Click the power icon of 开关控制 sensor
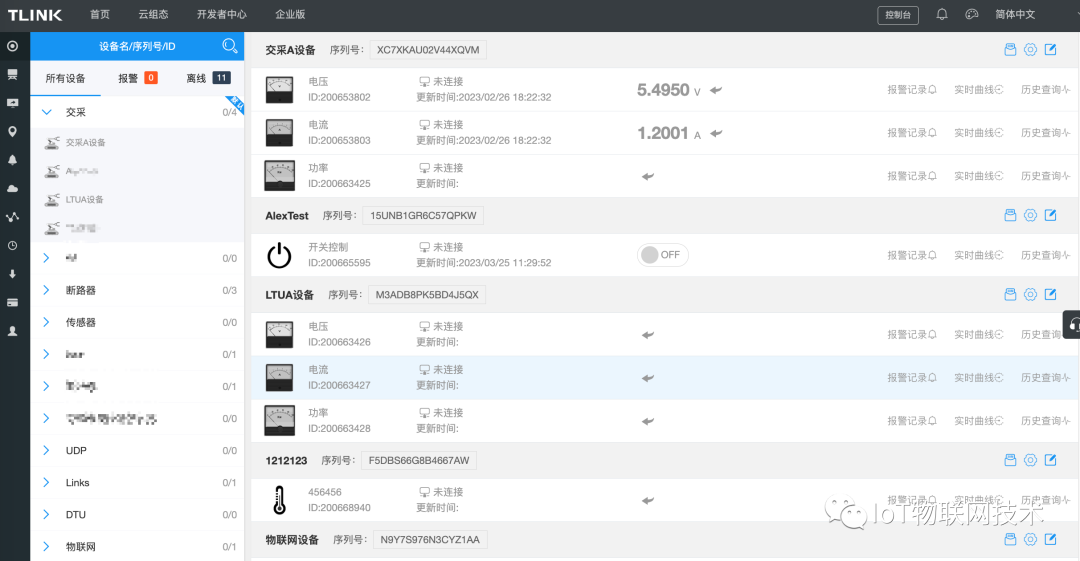This screenshot has width=1080, height=561. click(x=279, y=255)
